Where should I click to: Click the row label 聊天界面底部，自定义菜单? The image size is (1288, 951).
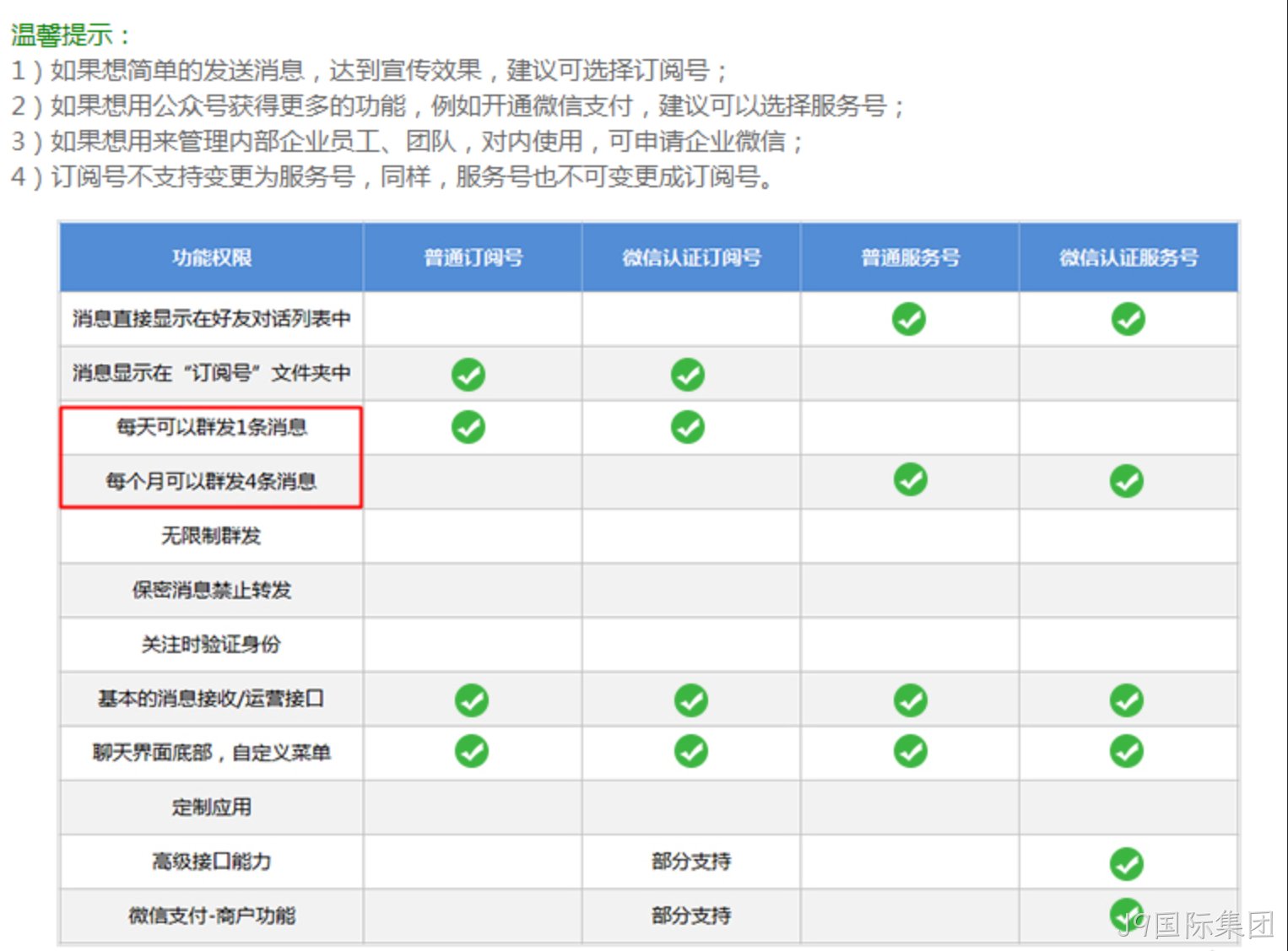212,753
